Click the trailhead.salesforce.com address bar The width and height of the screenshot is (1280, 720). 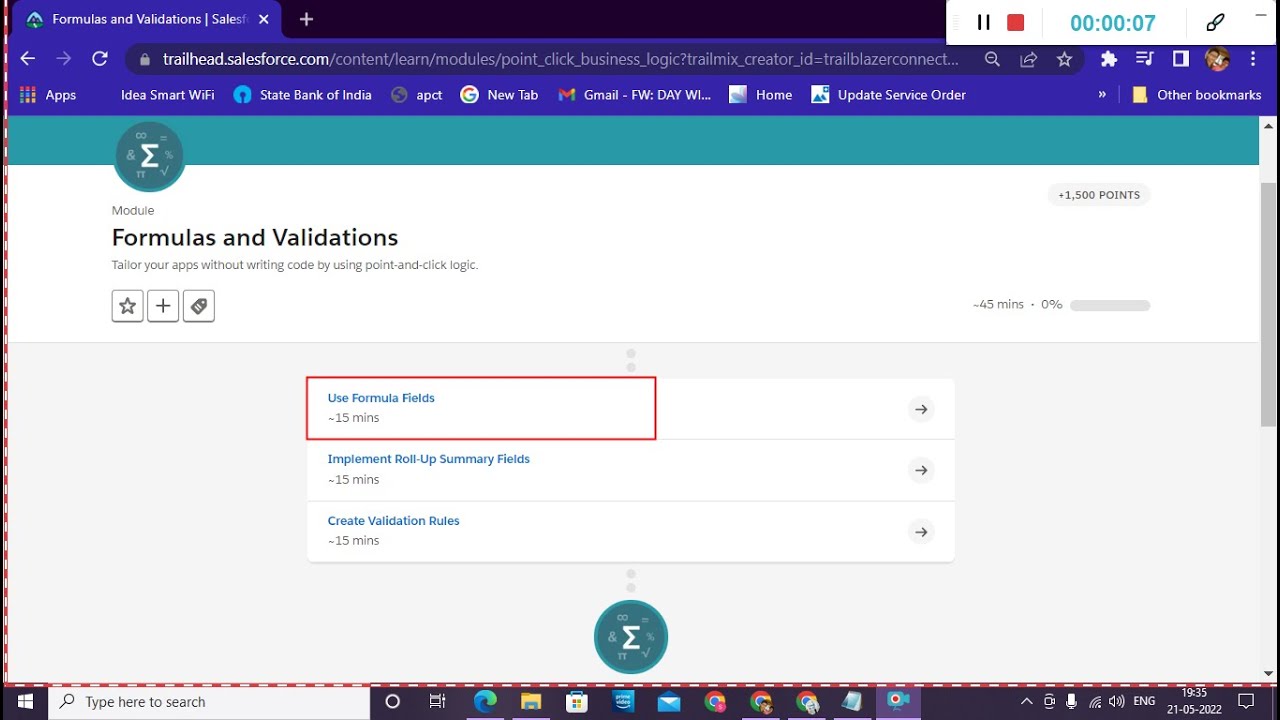pyautogui.click(x=560, y=59)
